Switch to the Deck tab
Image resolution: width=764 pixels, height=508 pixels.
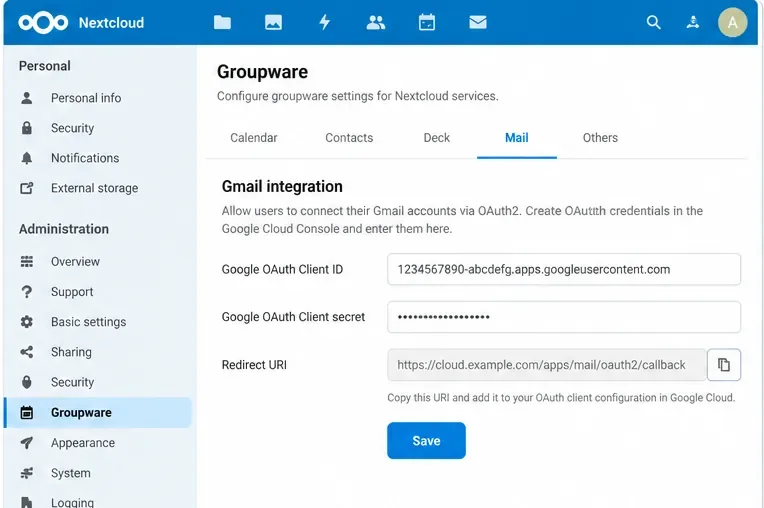(x=437, y=138)
